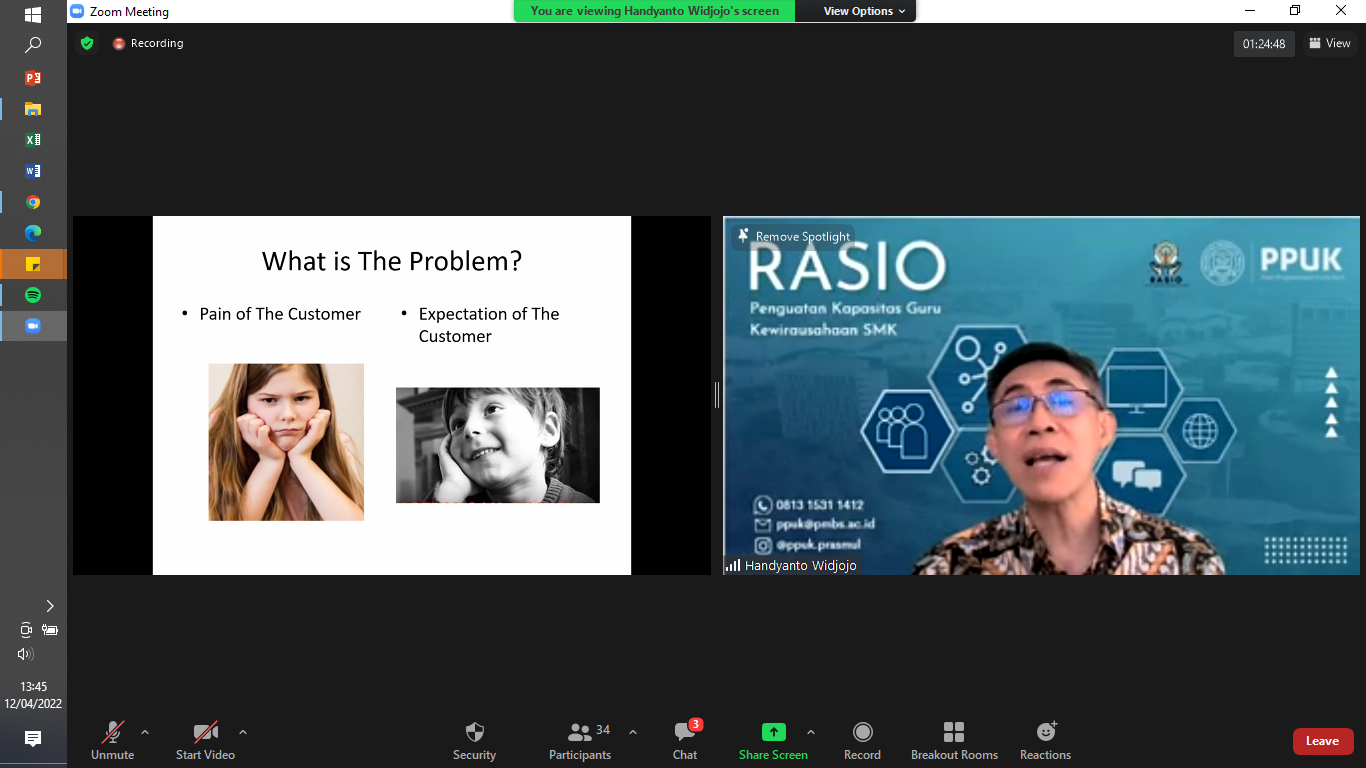1366x768 pixels.
Task: Toggle recording with the Record button
Action: tap(862, 741)
